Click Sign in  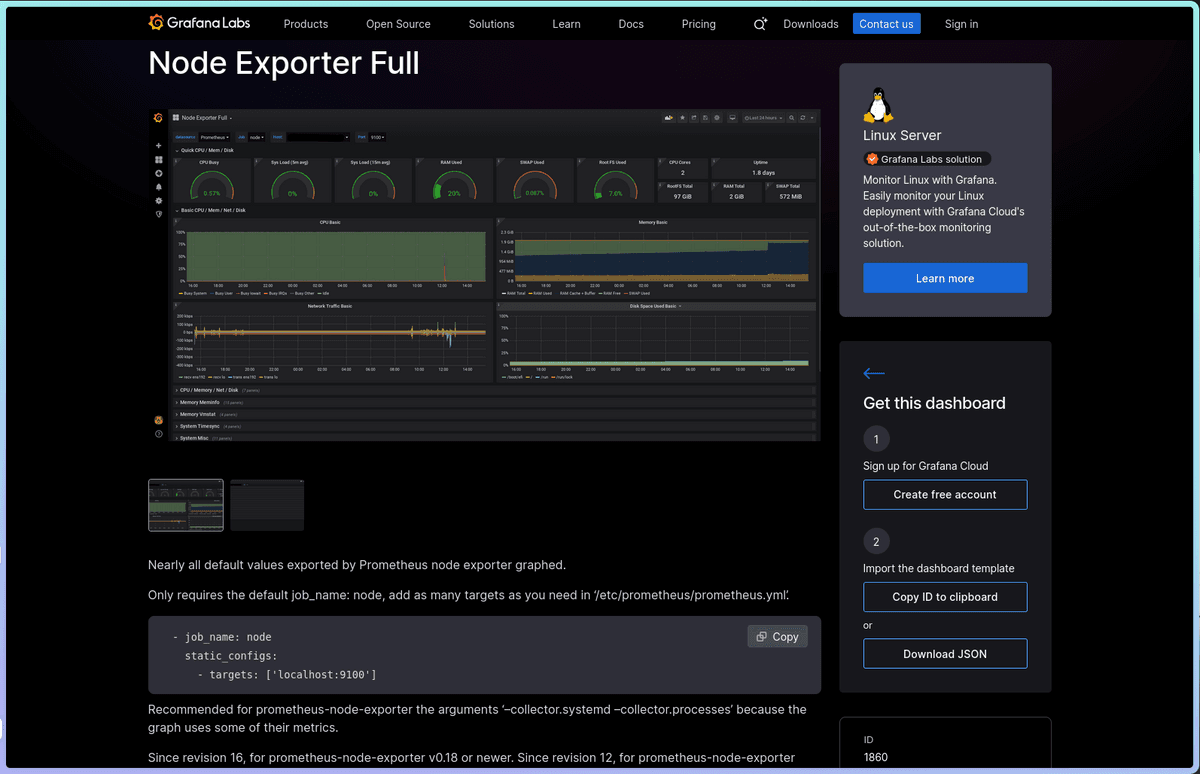(962, 24)
